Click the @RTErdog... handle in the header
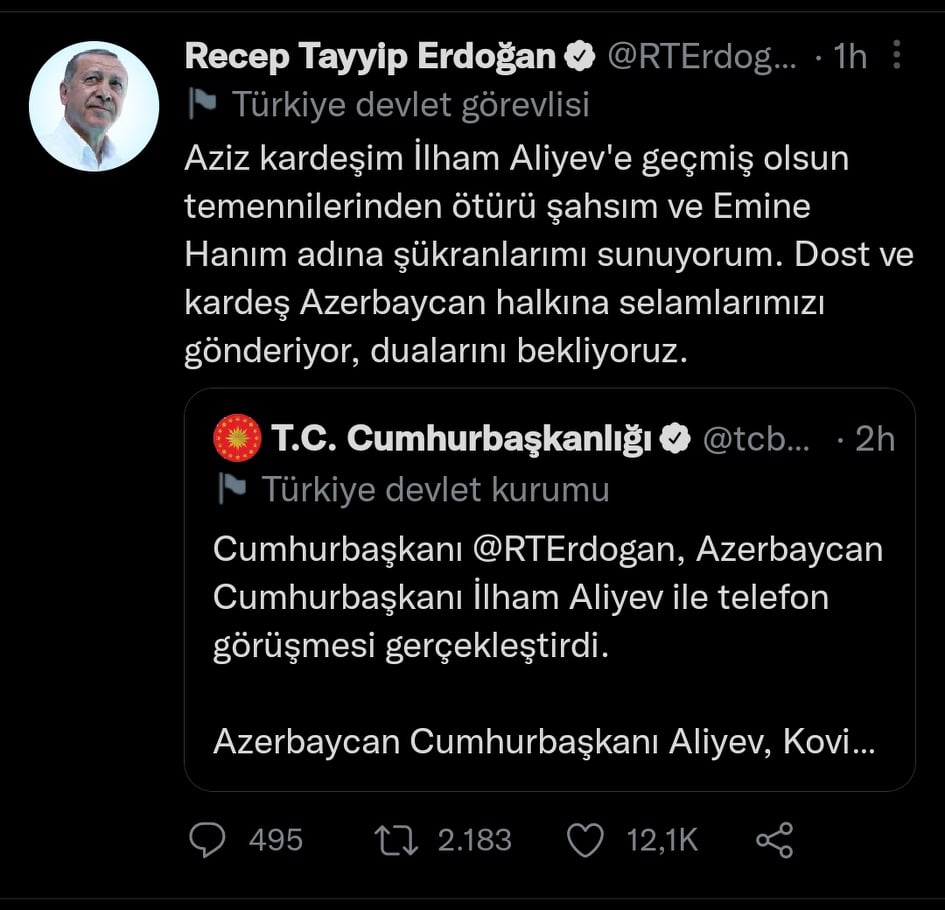Image resolution: width=945 pixels, height=910 pixels. pyautogui.click(x=702, y=57)
